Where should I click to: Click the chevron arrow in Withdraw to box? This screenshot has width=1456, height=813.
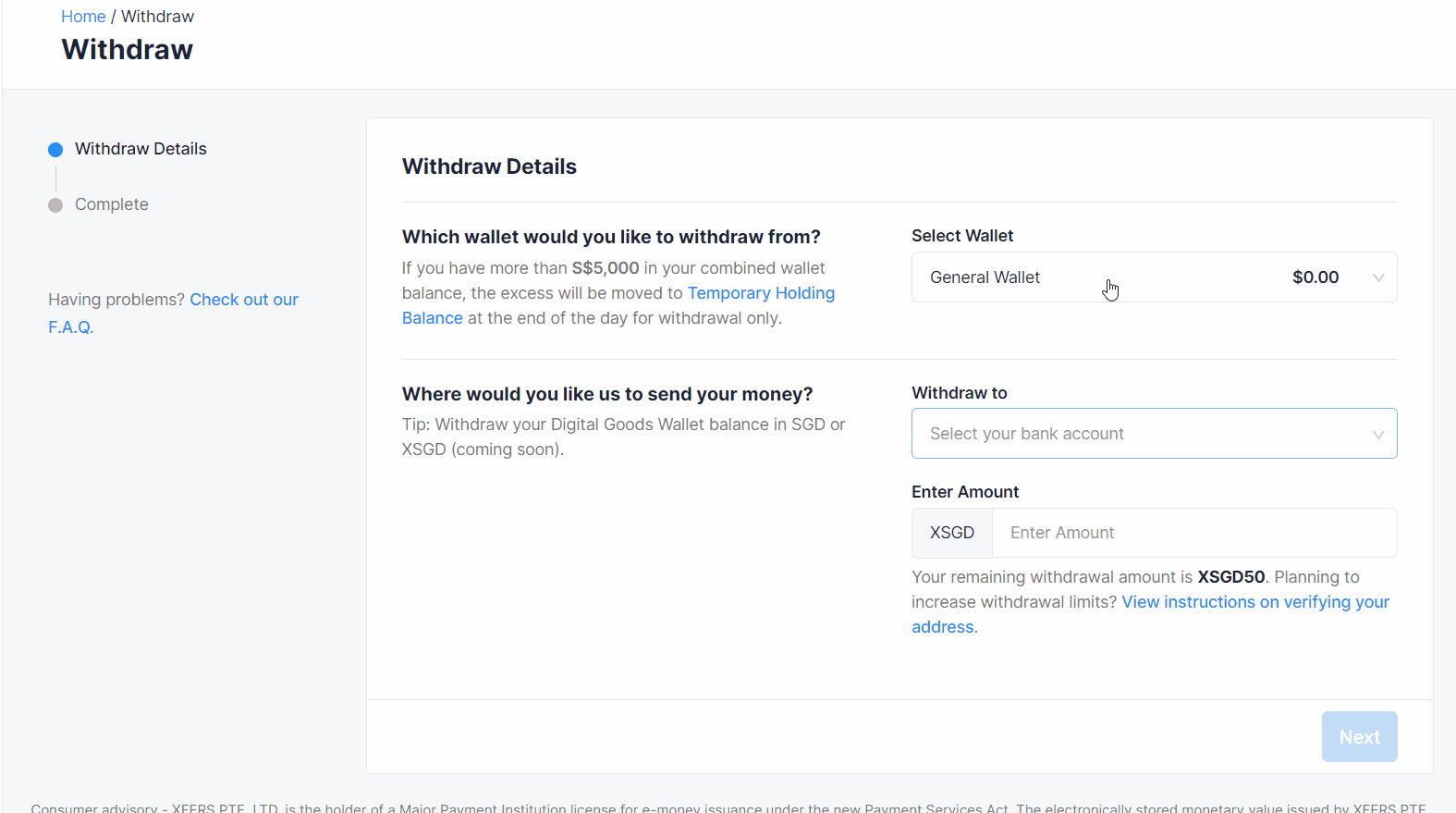click(1378, 435)
